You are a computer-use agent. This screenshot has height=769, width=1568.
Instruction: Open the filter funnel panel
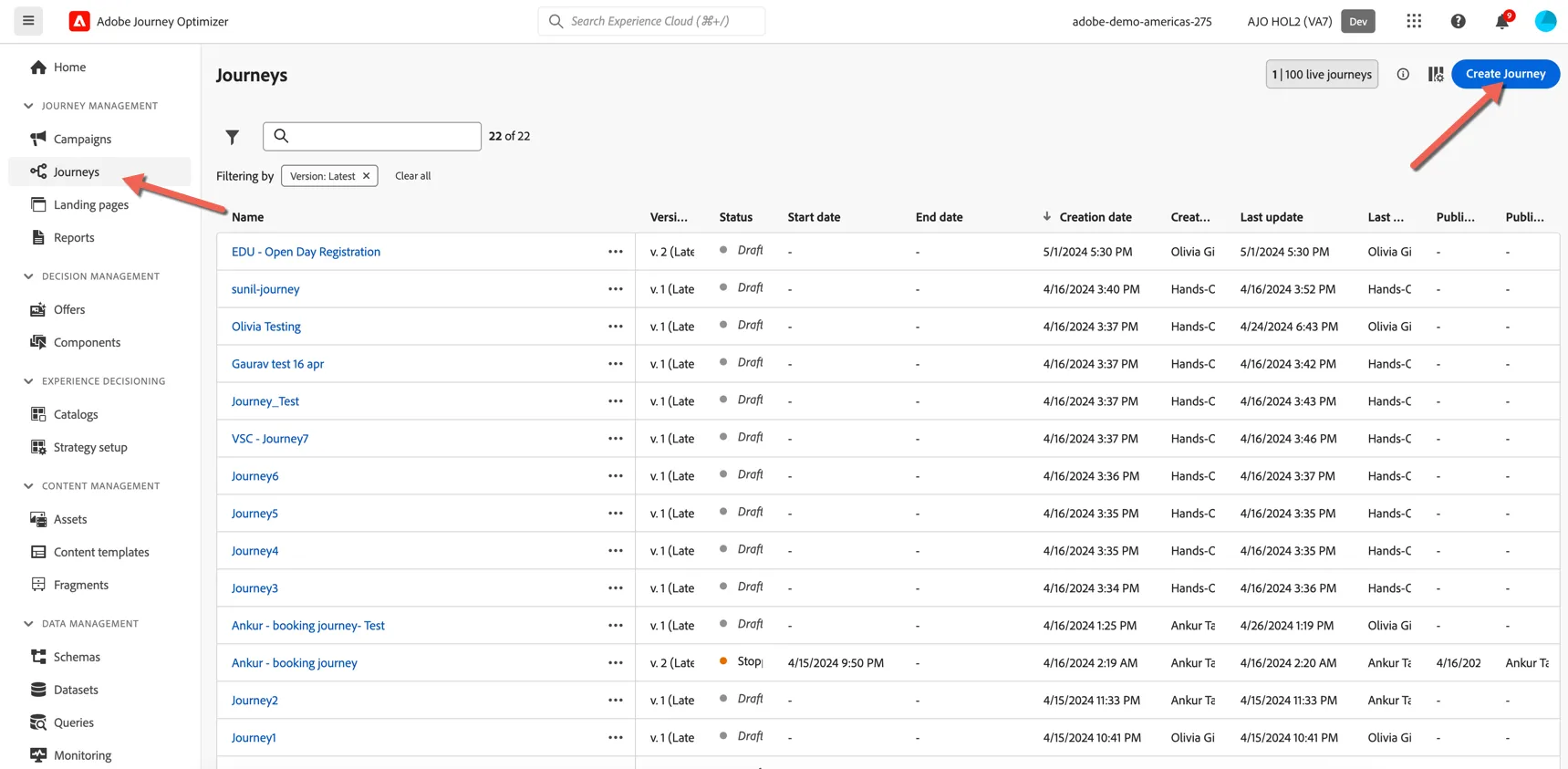233,137
